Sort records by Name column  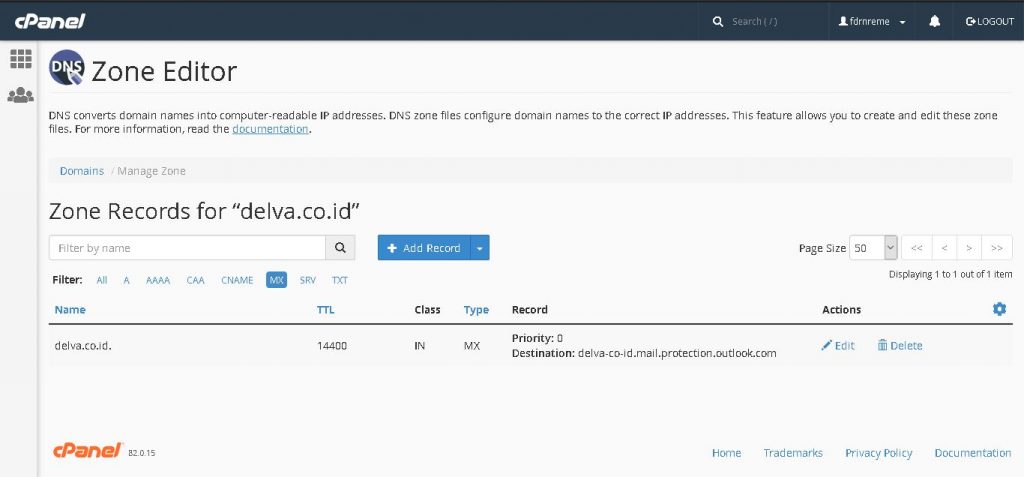[70, 310]
